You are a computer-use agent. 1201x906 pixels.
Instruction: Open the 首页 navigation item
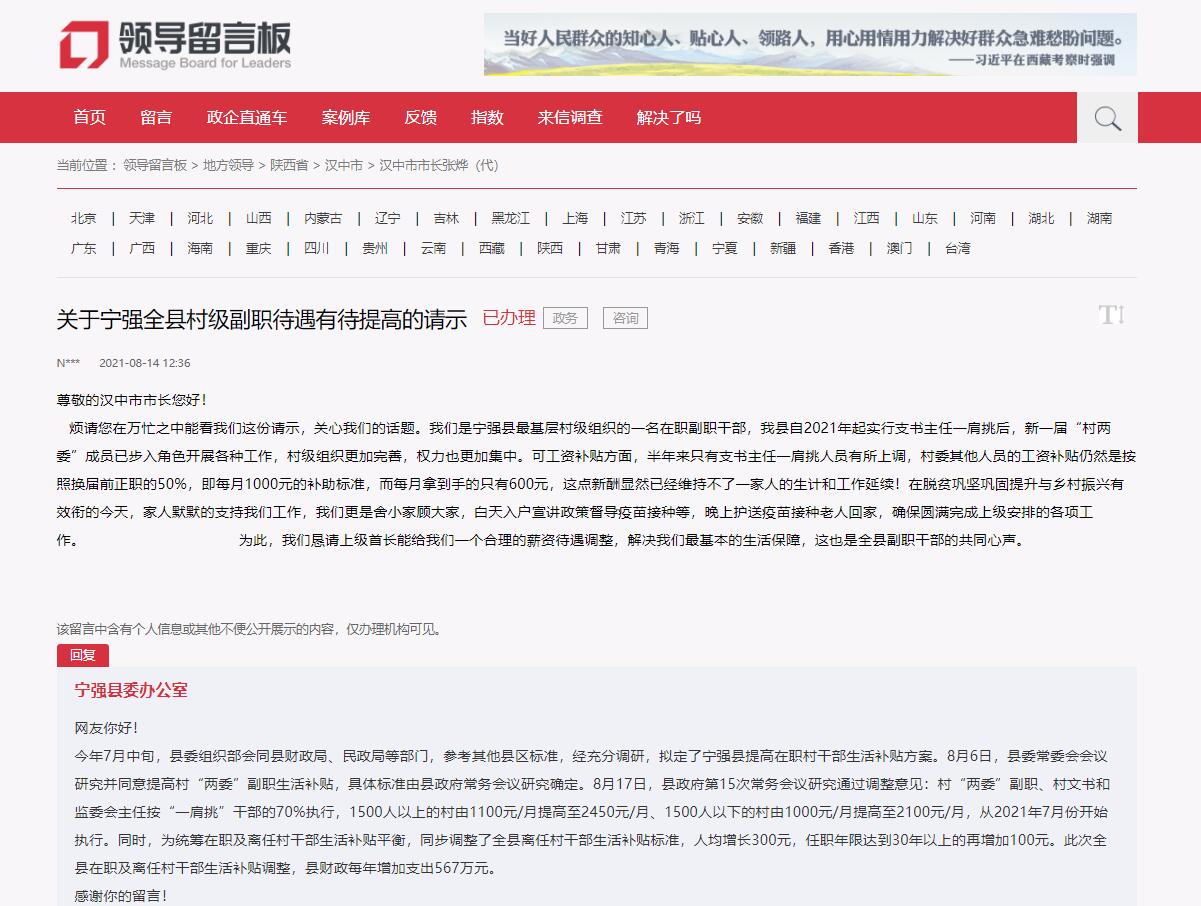tap(89, 118)
